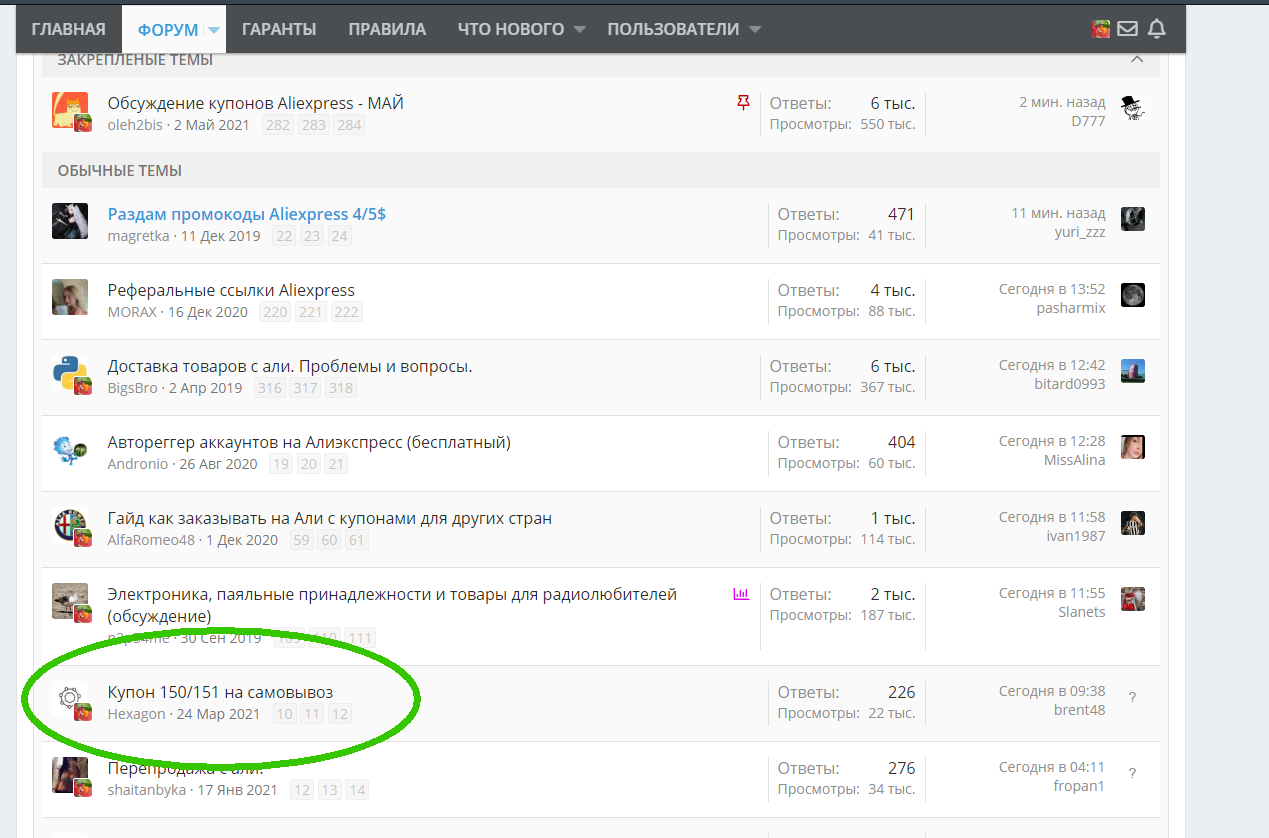Open the user account avatar in navbar

tap(1100, 29)
